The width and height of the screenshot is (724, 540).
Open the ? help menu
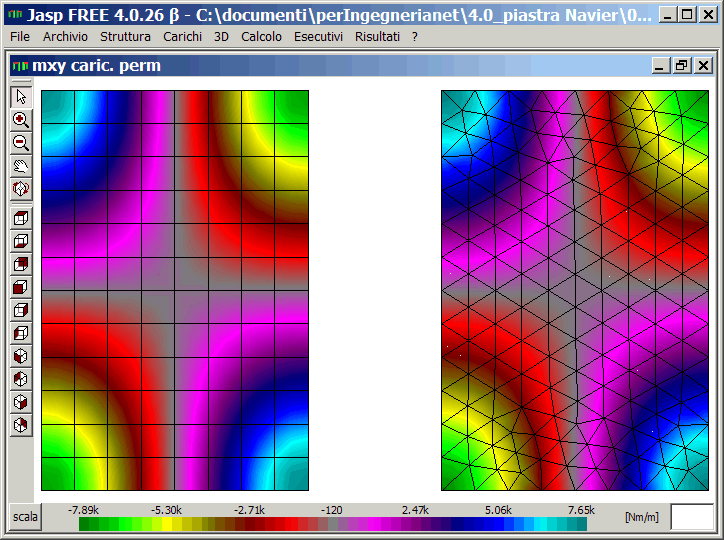point(415,36)
